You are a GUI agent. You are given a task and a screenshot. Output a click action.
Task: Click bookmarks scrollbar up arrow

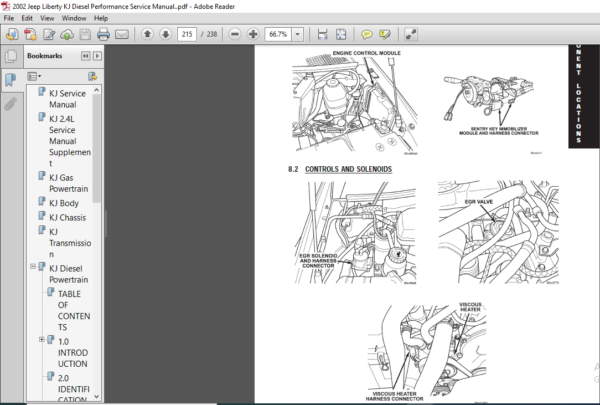tap(96, 90)
